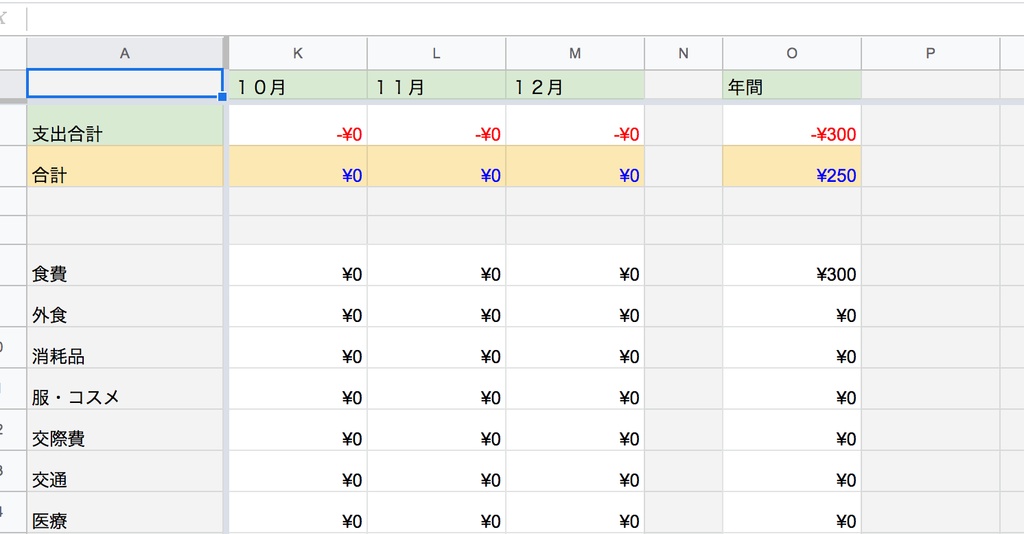Click 外食 value in 年間 column
This screenshot has width=1024, height=534.
[x=792, y=306]
